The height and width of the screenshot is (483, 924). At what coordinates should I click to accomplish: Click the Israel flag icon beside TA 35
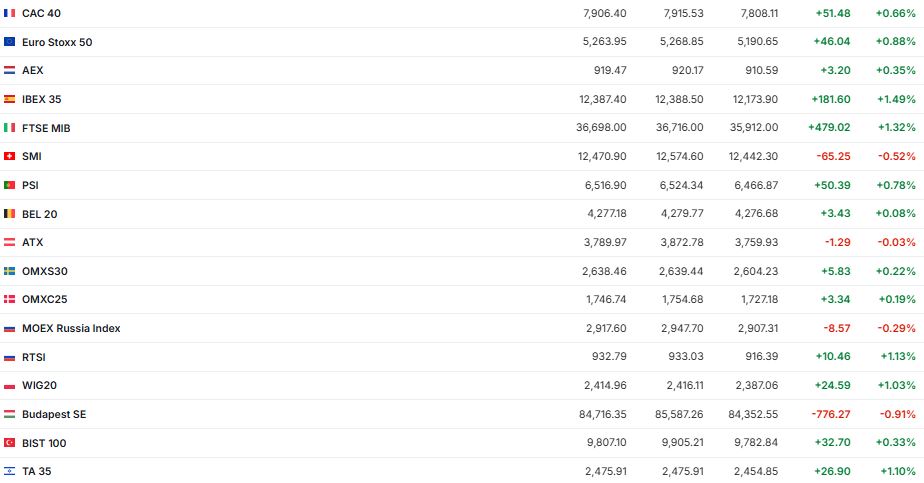pyautogui.click(x=10, y=471)
